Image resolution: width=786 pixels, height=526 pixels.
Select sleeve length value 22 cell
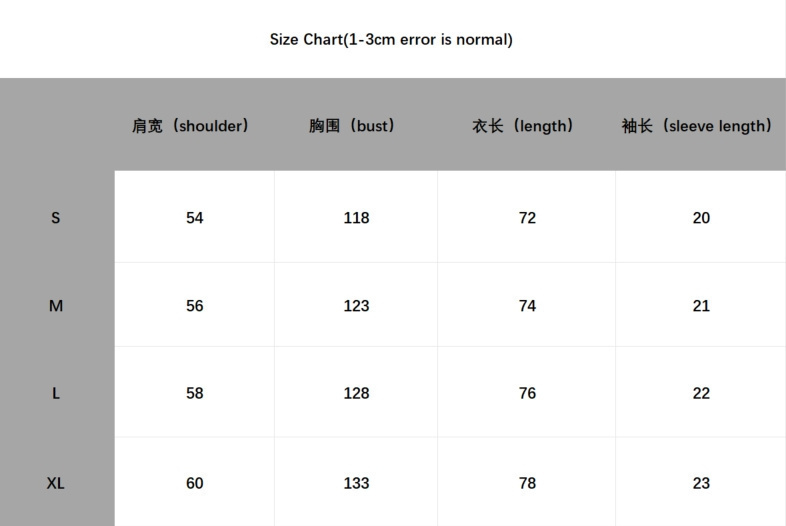701,393
